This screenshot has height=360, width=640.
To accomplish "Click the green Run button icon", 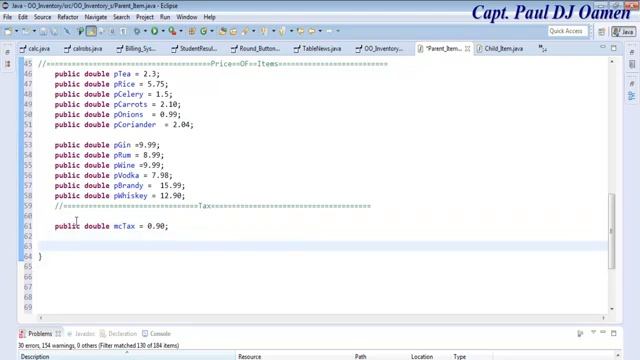I will coord(154,31).
